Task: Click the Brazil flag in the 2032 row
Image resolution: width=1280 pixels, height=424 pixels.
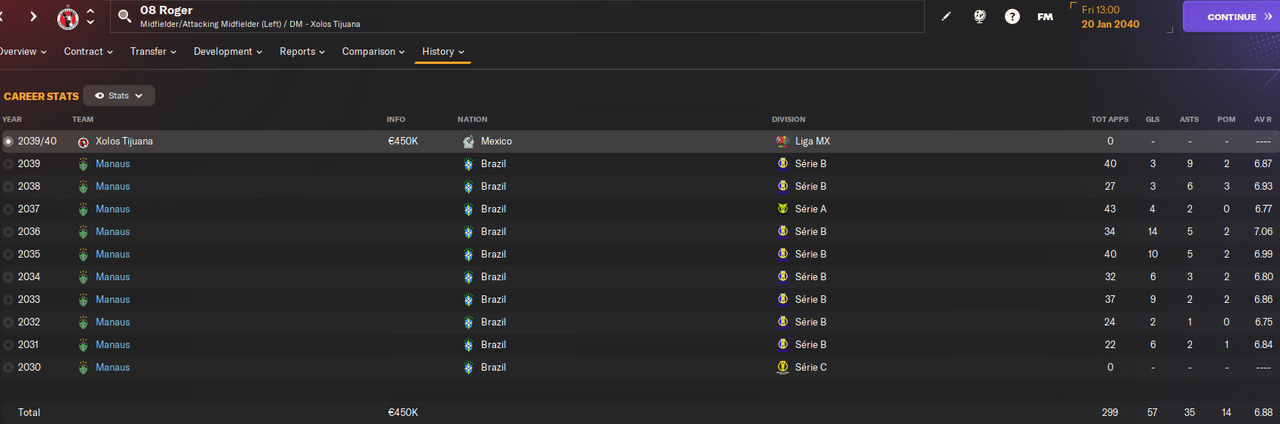Action: pos(468,322)
